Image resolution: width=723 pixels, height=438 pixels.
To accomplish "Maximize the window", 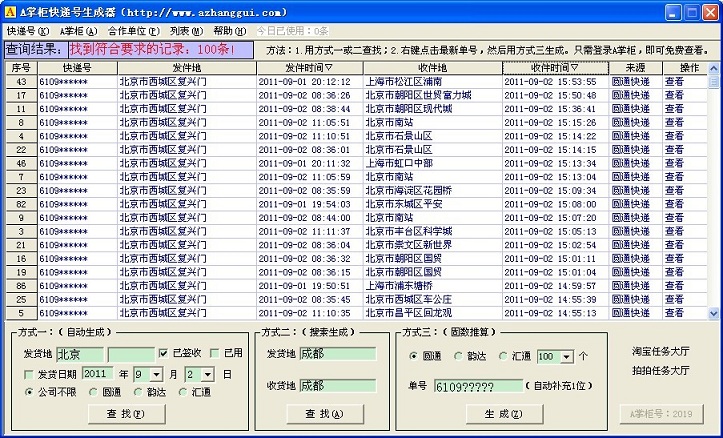I will pyautogui.click(x=692, y=12).
